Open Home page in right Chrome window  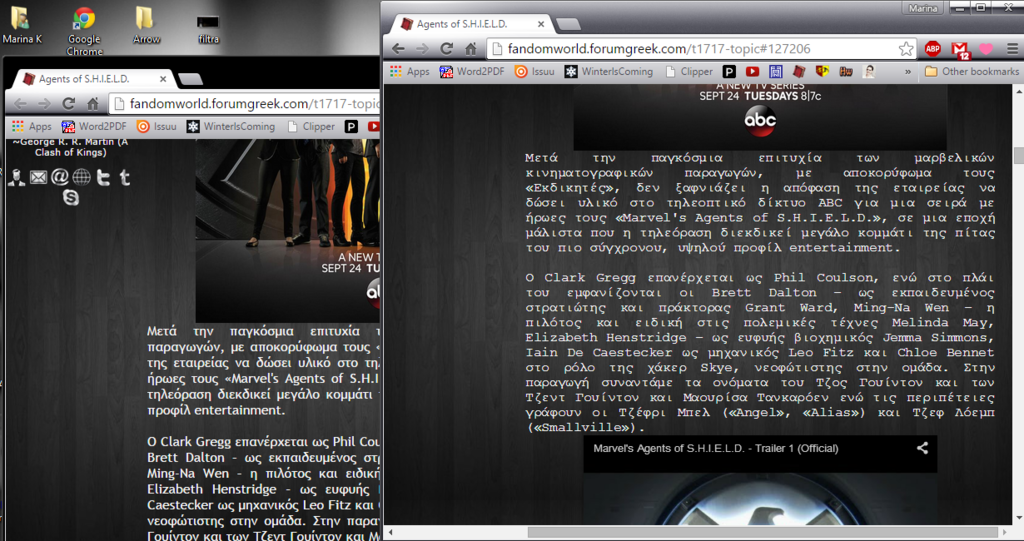(x=471, y=49)
